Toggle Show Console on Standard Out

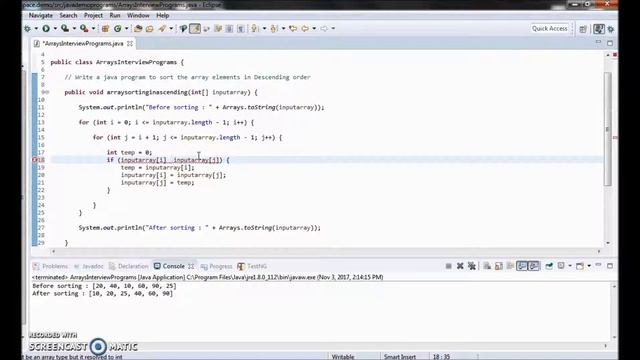522,266
